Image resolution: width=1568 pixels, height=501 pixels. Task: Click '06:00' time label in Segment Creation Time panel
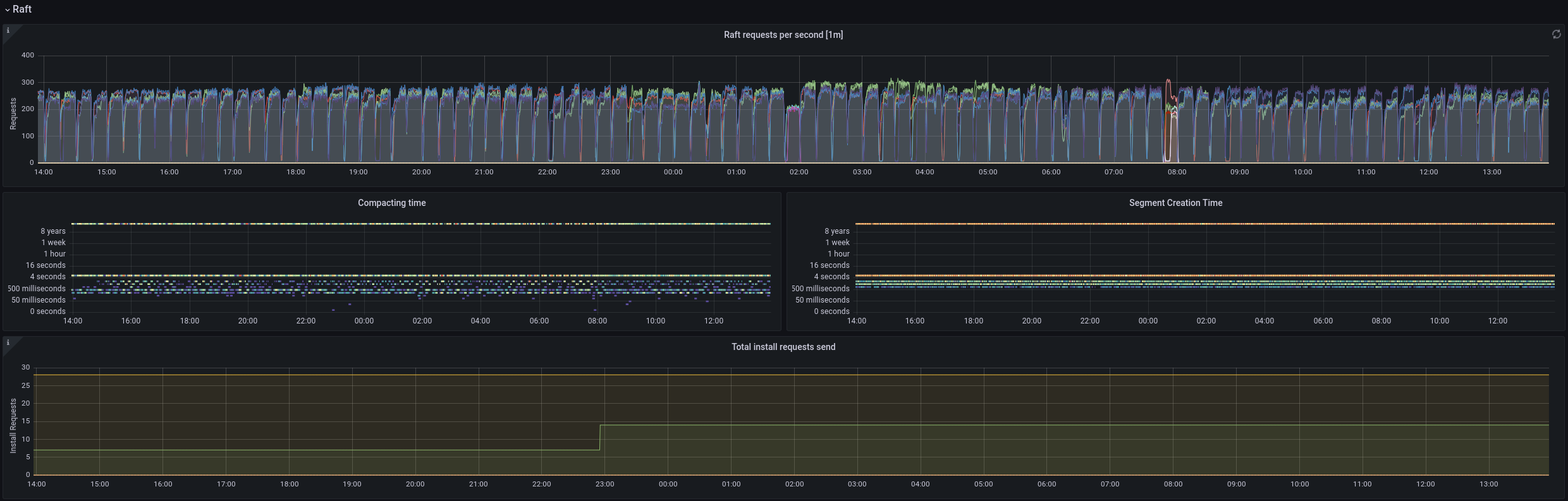[x=1323, y=321]
